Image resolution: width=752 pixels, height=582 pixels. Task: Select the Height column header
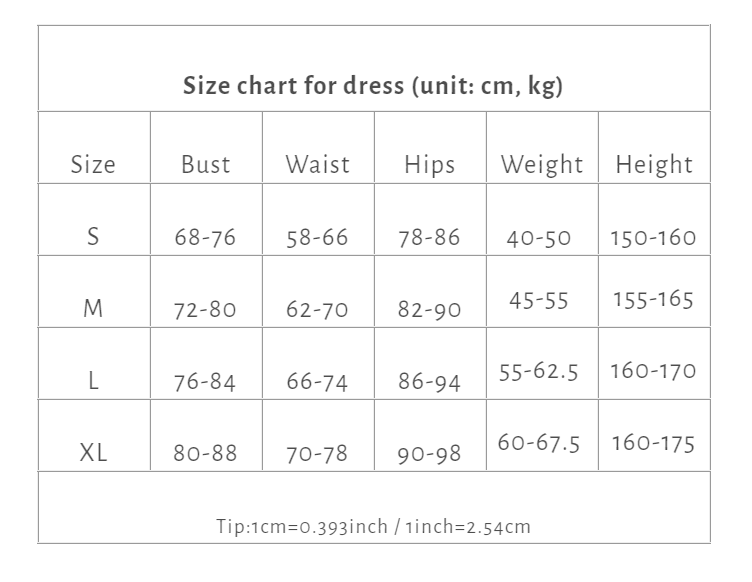654,164
